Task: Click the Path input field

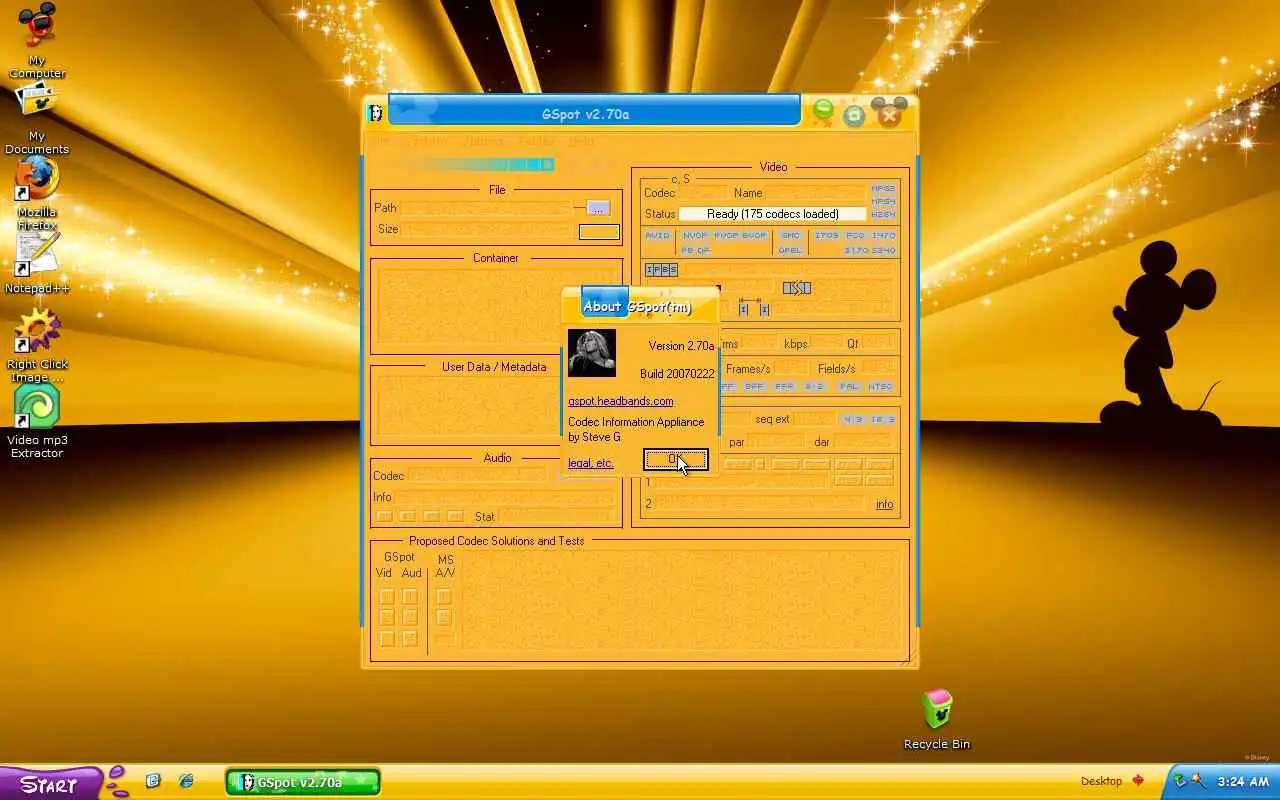Action: tap(486, 208)
